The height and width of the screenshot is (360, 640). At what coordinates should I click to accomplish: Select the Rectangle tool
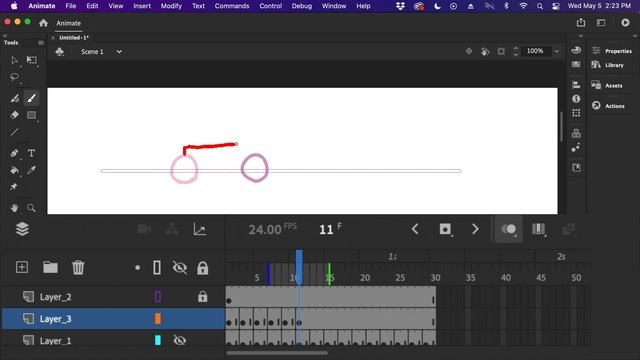(31, 115)
